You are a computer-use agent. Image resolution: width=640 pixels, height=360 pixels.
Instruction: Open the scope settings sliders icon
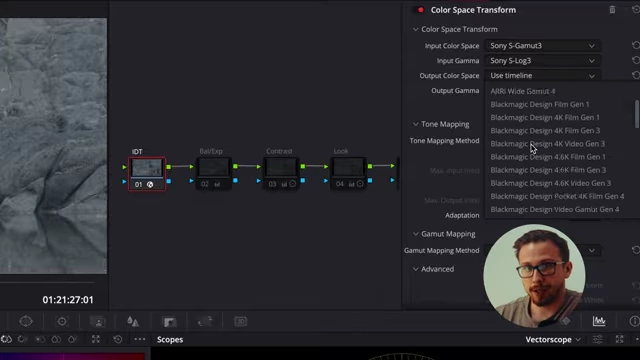coord(598,339)
